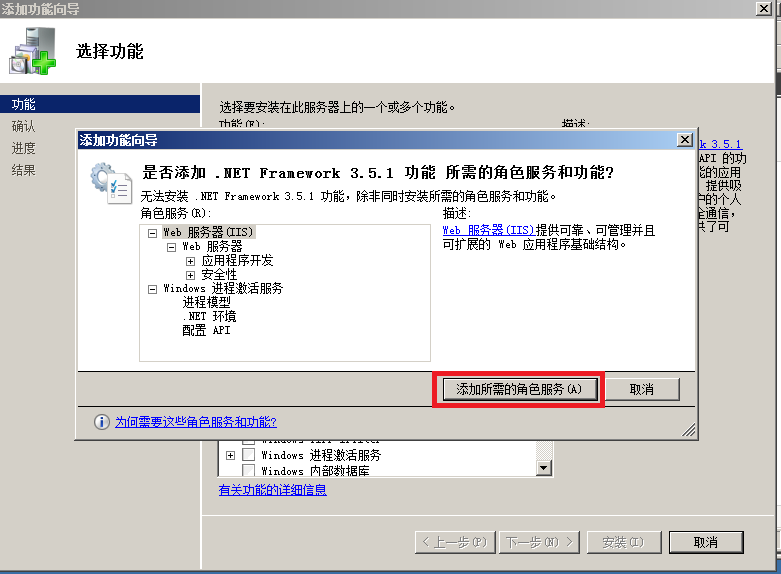Image resolution: width=781 pixels, height=574 pixels.
Task: Click the blue info icon beside help link
Action: (102, 422)
